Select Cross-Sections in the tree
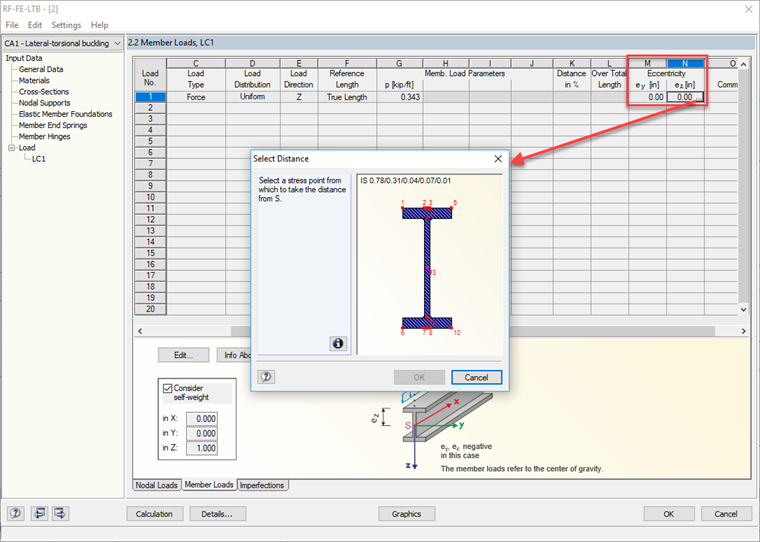Screen dimensions: 760x542 44,92
